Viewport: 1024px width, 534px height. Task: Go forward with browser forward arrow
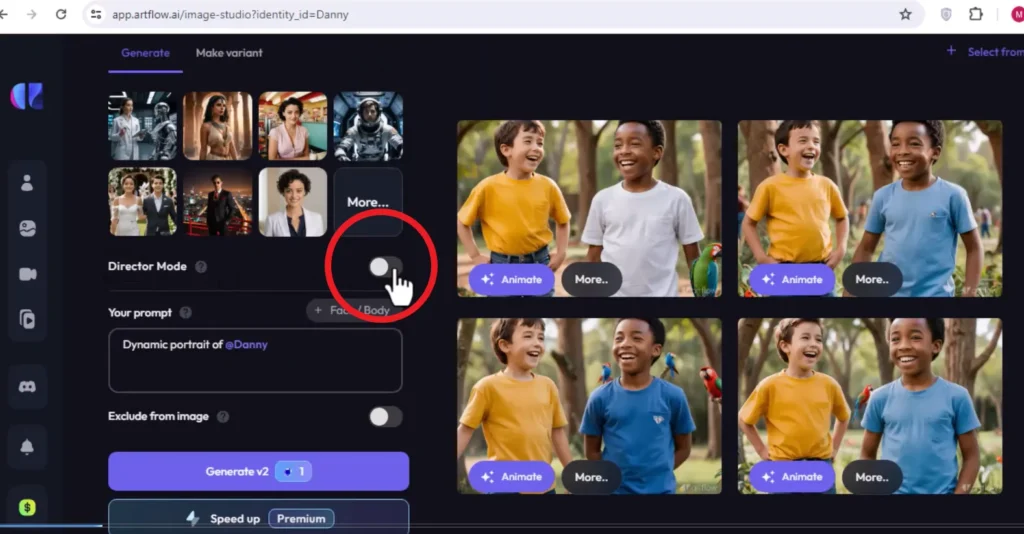(x=31, y=14)
